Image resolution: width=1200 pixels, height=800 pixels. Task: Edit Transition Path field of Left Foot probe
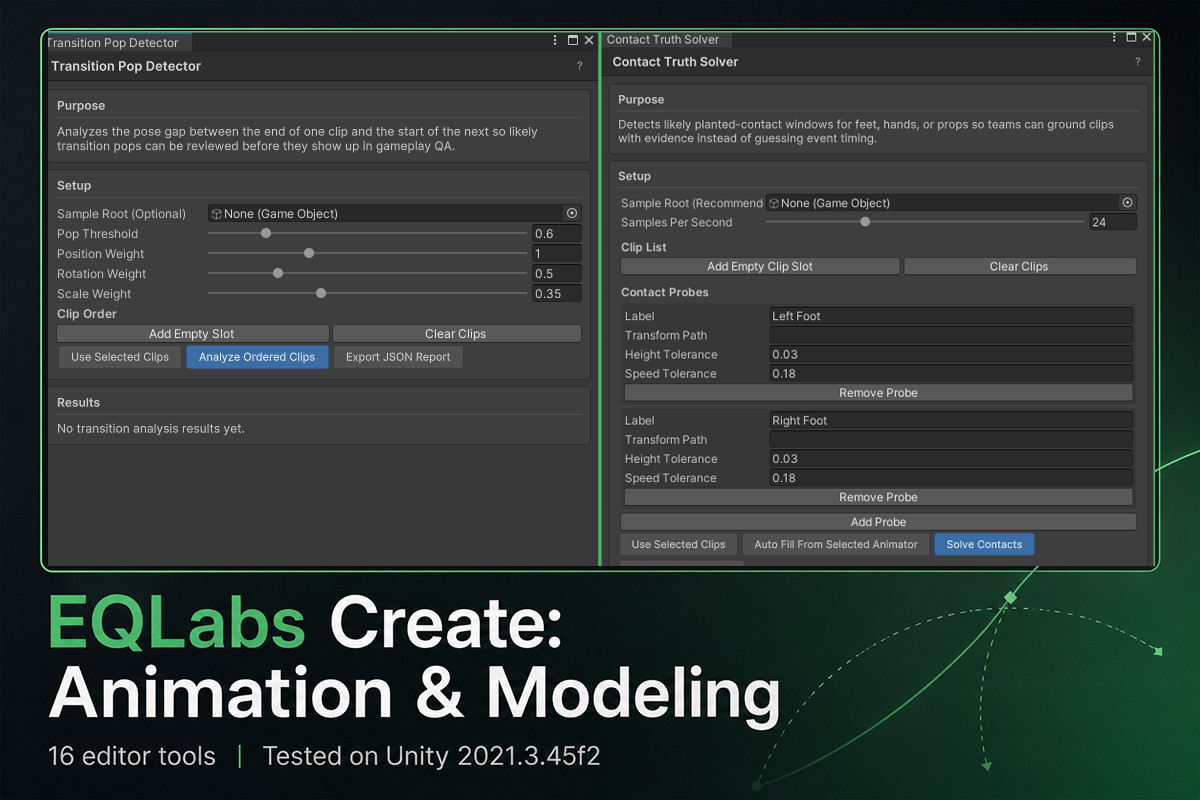(950, 335)
